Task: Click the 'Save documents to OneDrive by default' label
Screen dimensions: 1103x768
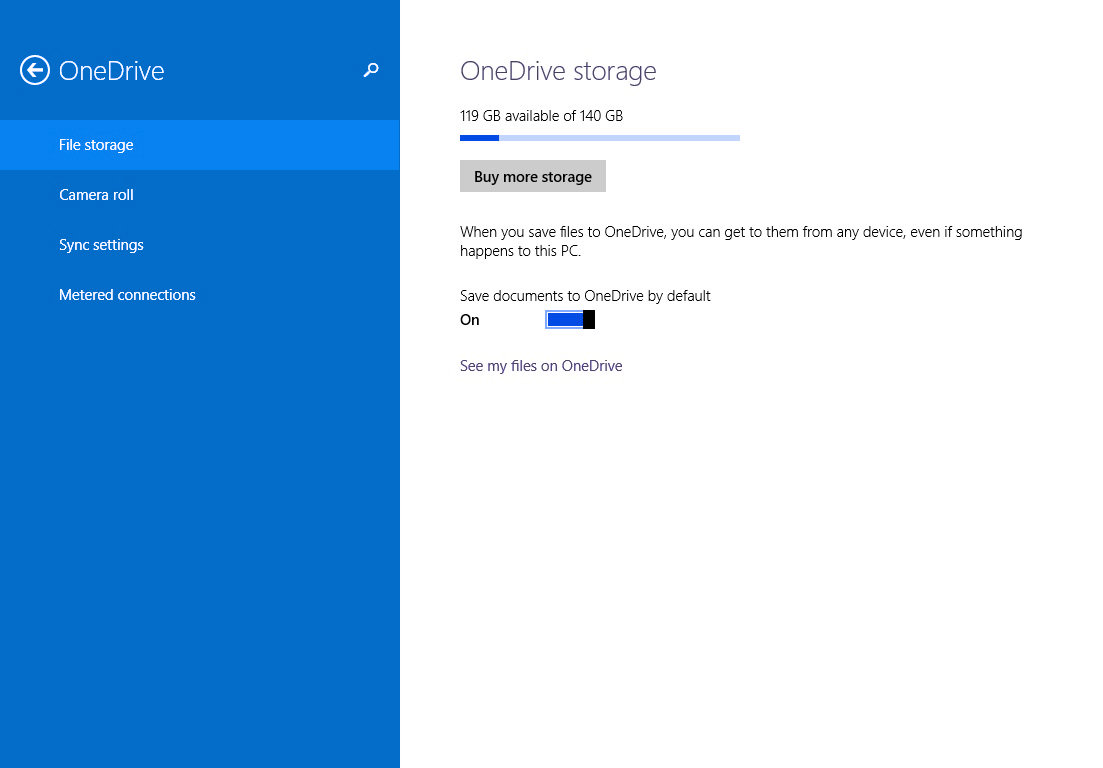Action: coord(585,296)
